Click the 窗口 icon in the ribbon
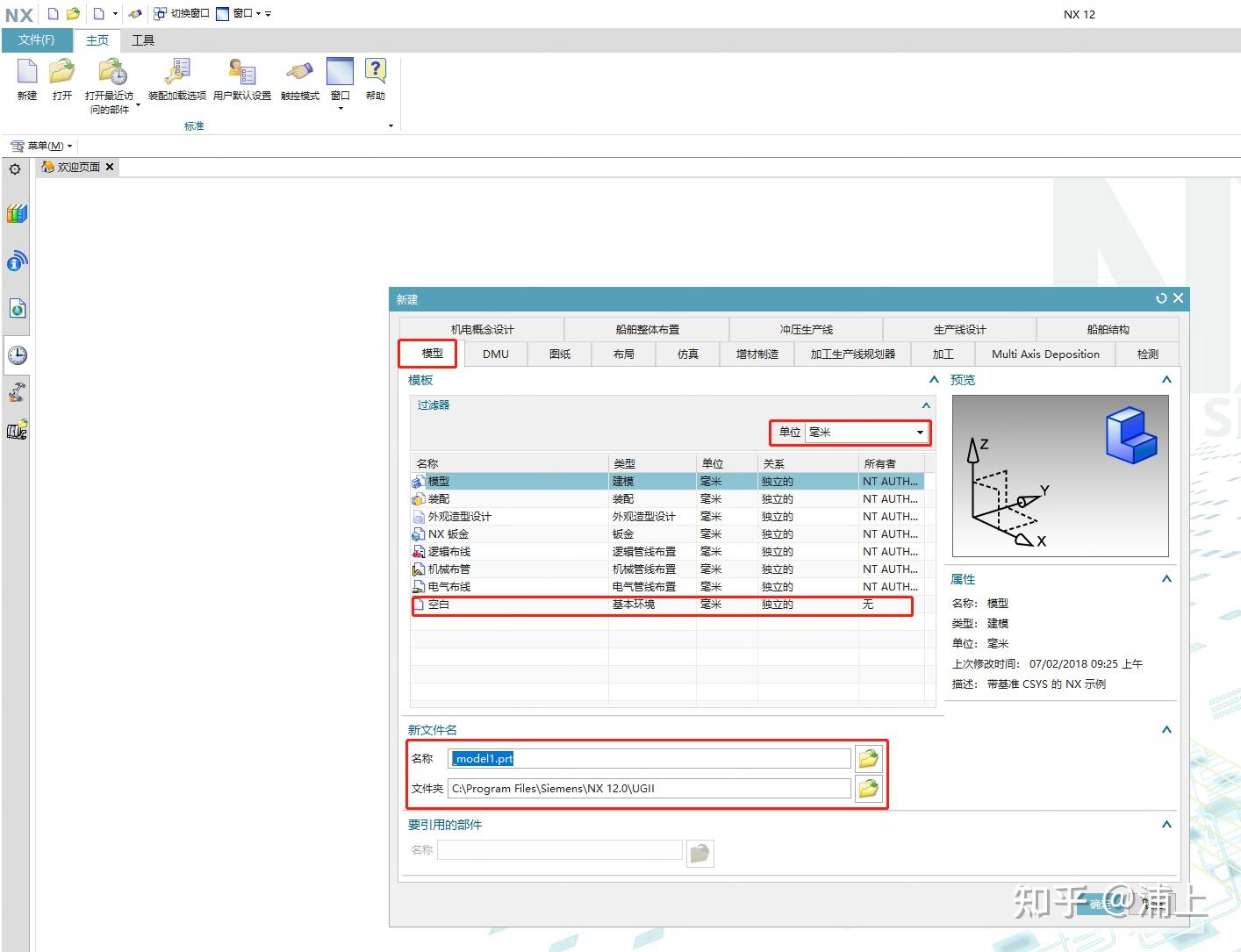Screen dimensions: 1241x952 coord(340,72)
